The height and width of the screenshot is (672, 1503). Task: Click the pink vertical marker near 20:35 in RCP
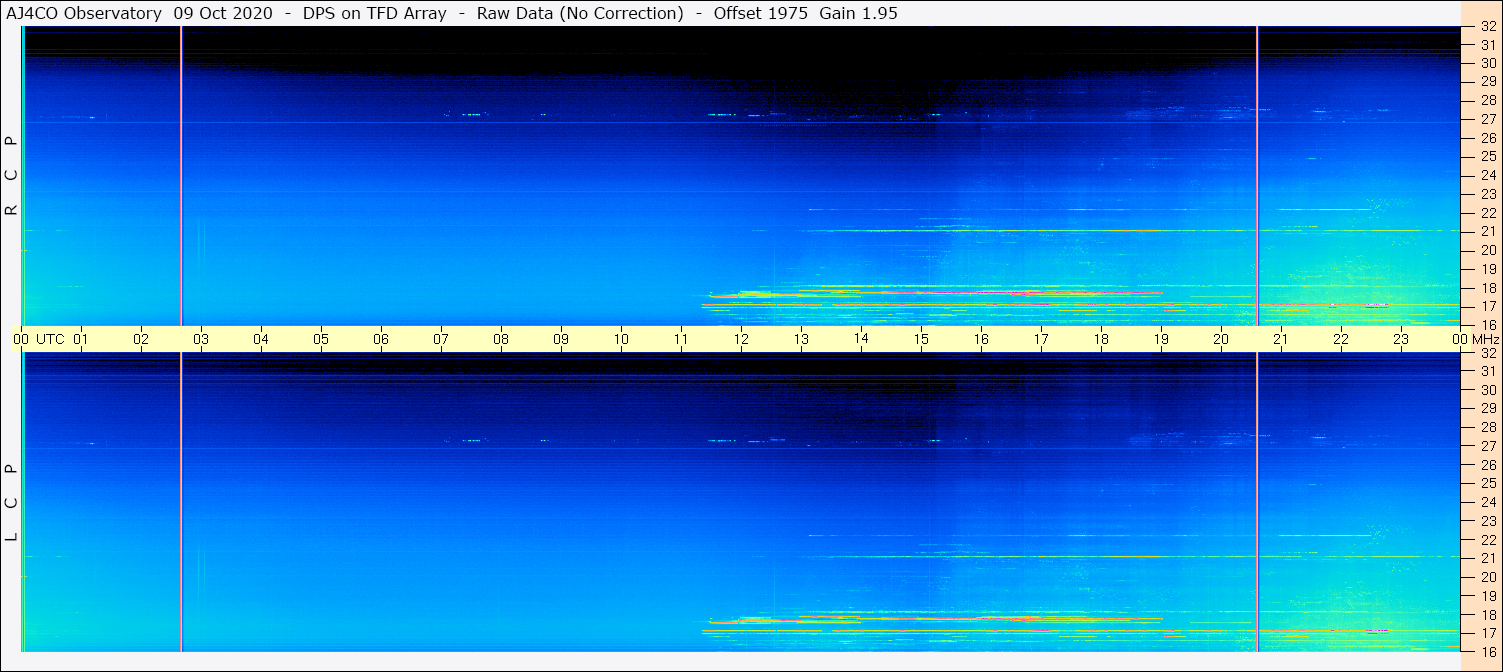click(x=1257, y=175)
